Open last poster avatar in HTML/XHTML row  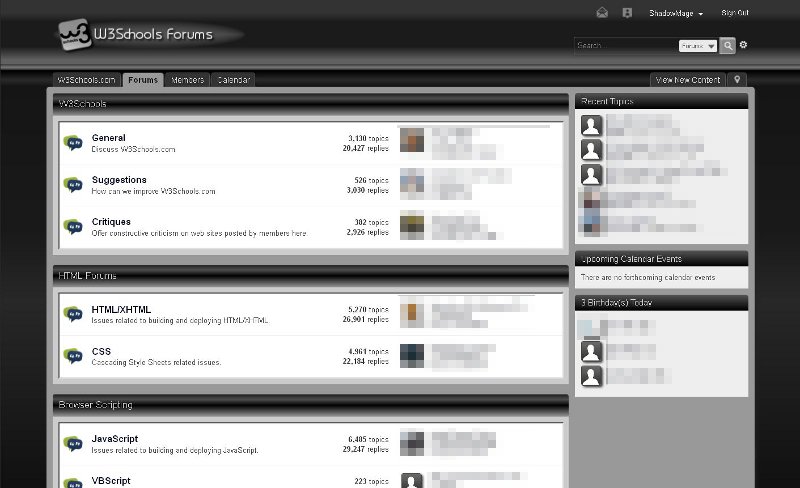click(412, 312)
